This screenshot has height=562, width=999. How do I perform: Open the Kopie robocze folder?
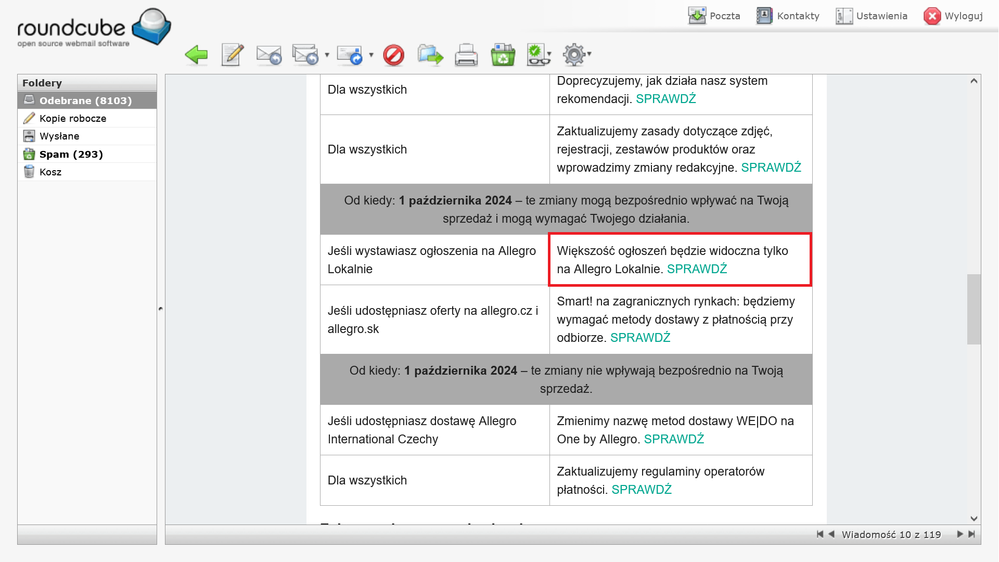point(87,119)
